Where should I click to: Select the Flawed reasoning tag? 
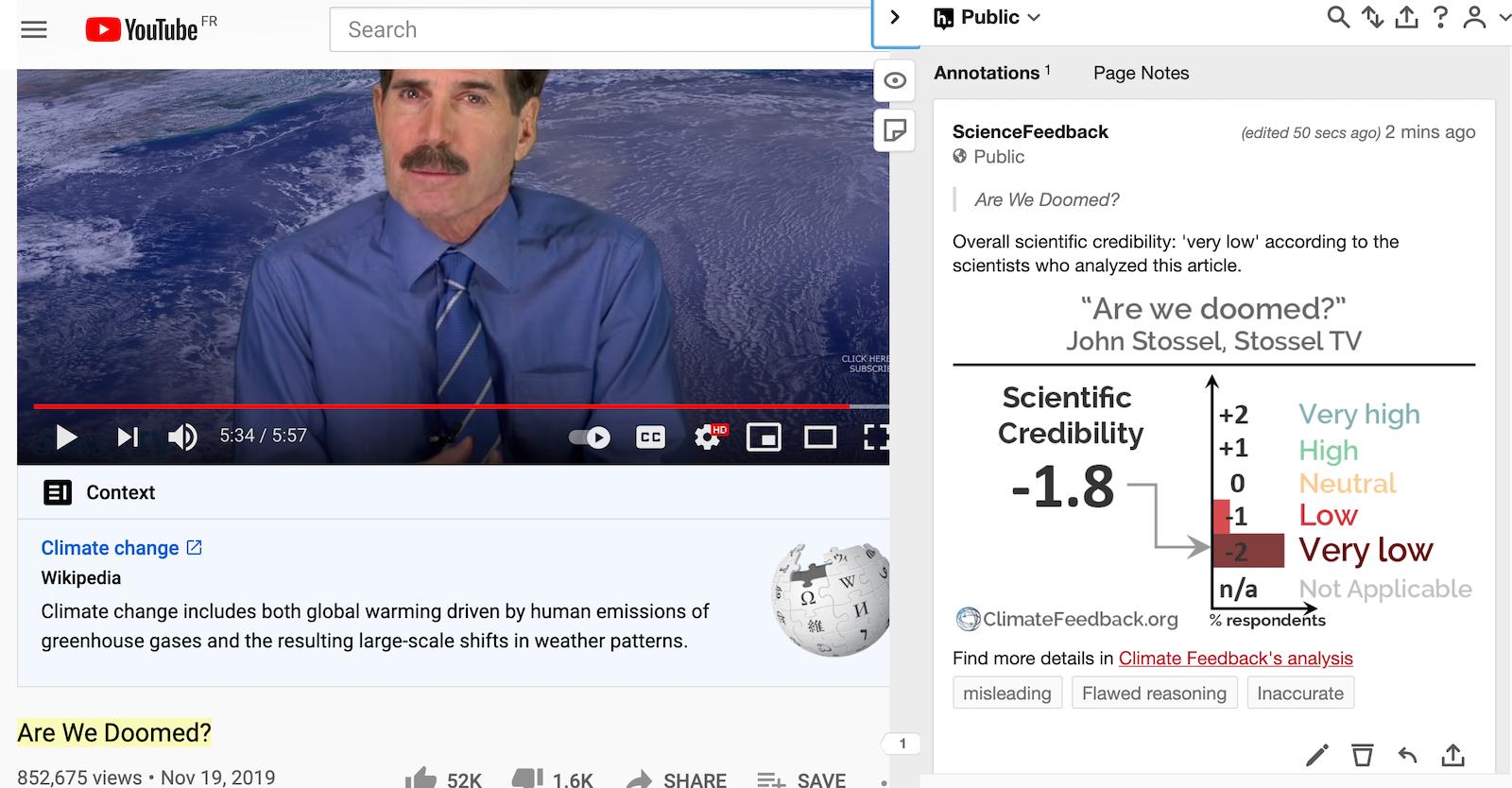[x=1154, y=693]
